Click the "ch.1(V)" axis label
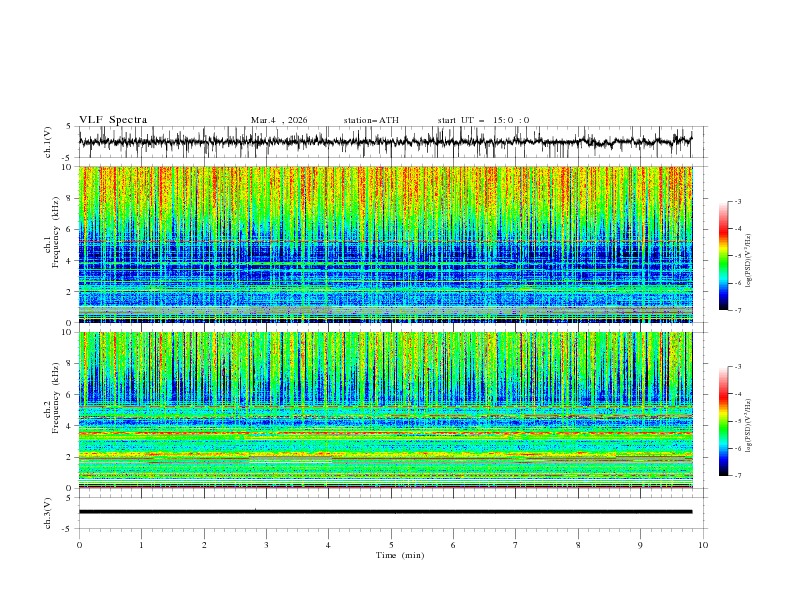 [48, 142]
